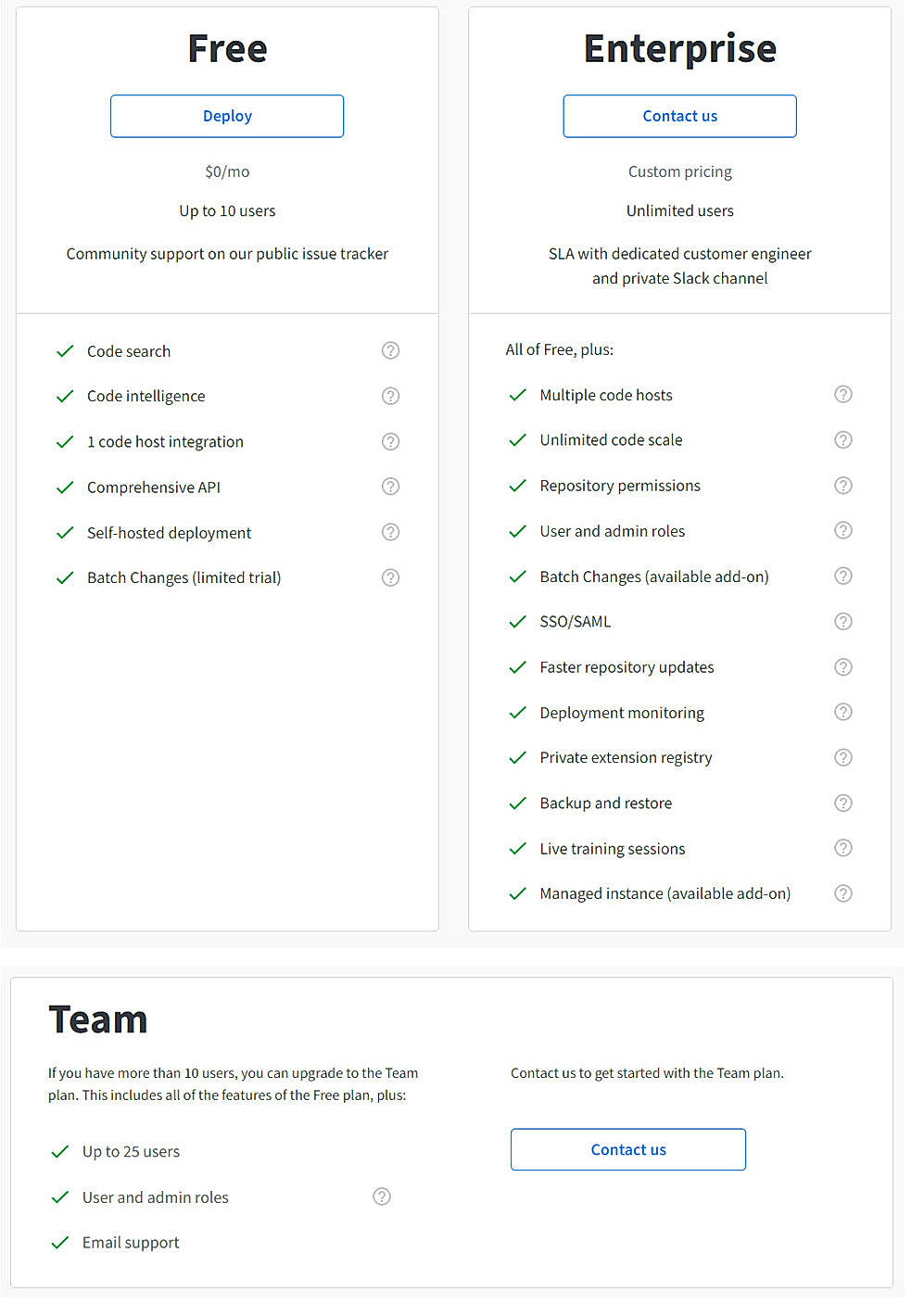
Task: Click help icon next to Deployment monitoring
Action: pyautogui.click(x=843, y=712)
